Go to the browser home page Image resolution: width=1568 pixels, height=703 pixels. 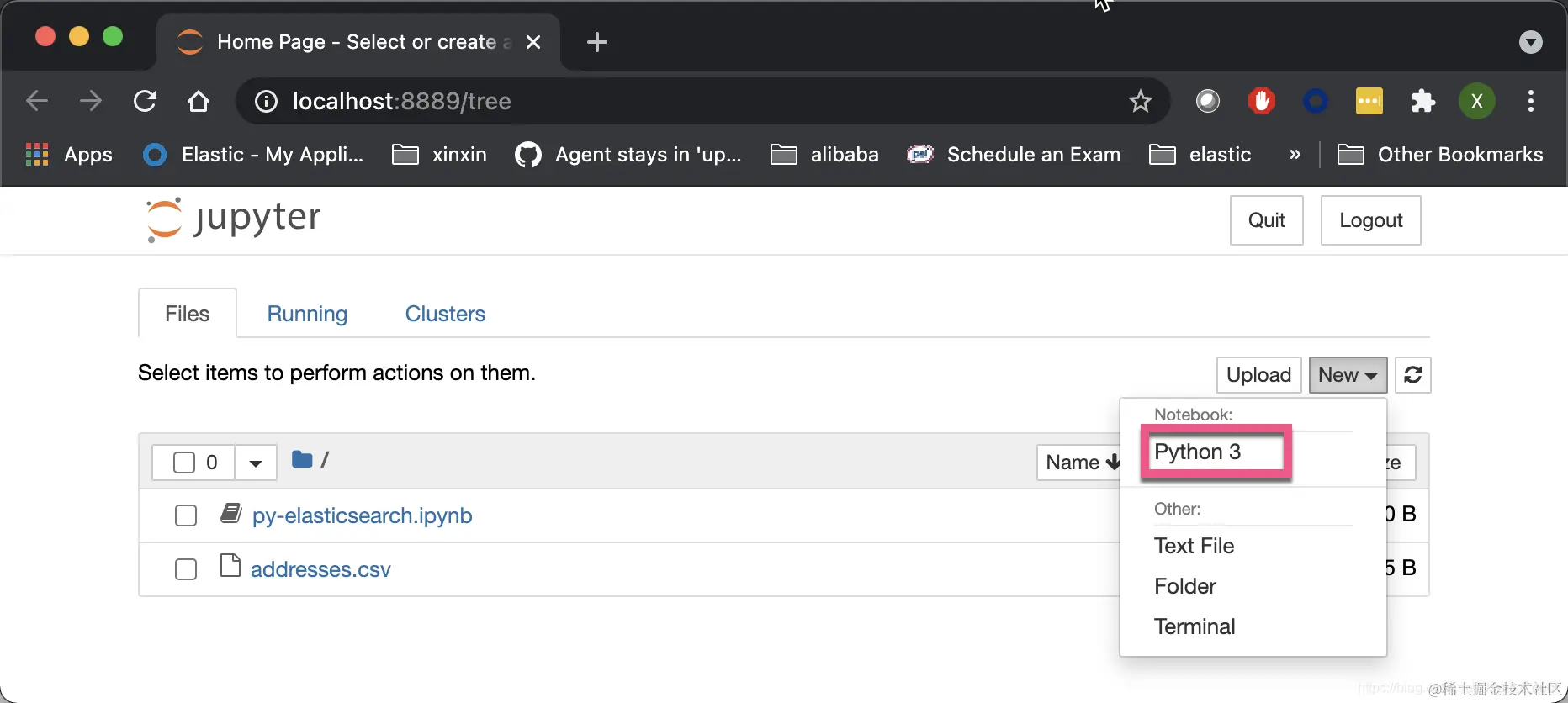[x=199, y=102]
